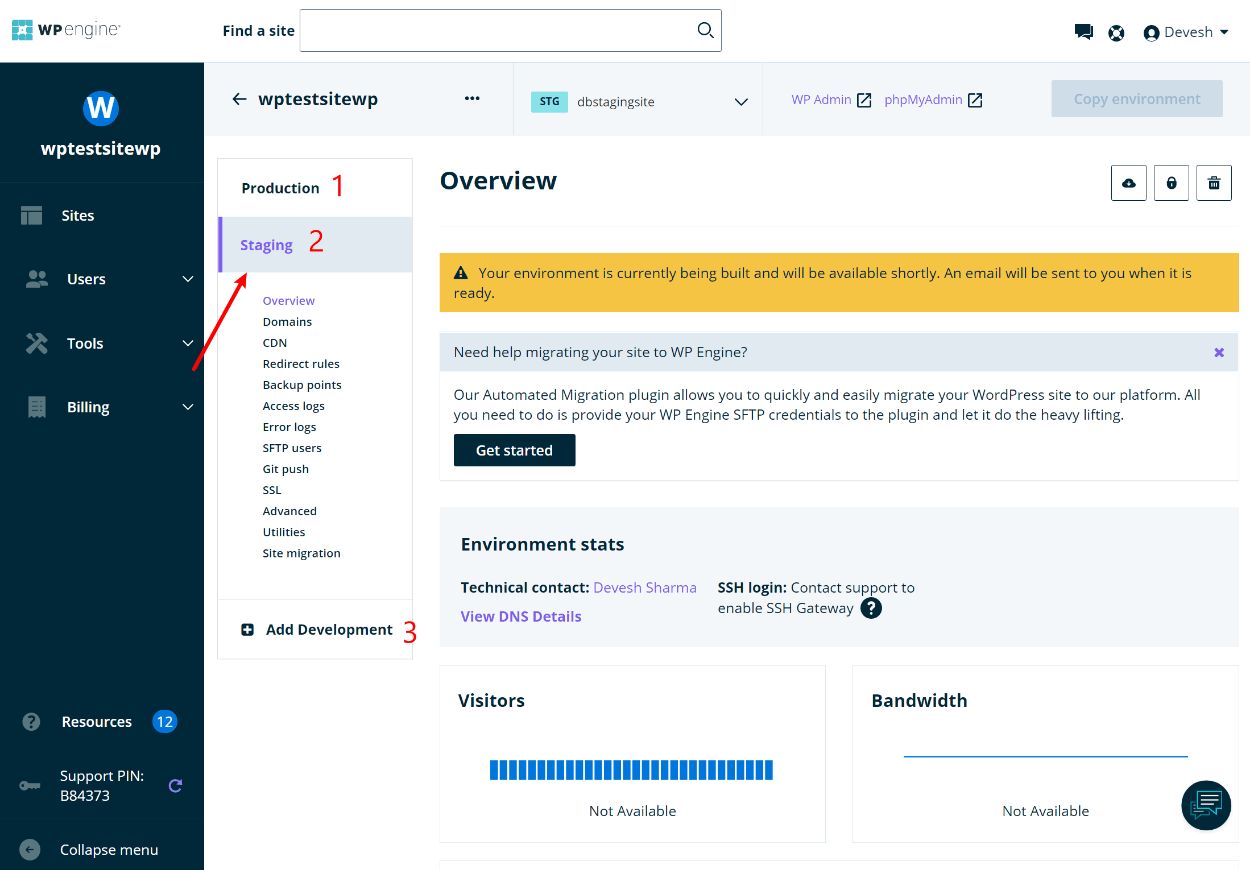Select Sites in the left sidebar

coord(78,215)
